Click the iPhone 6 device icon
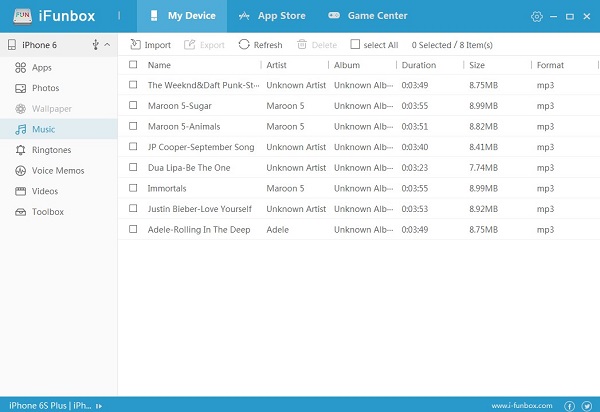 [x=12, y=45]
